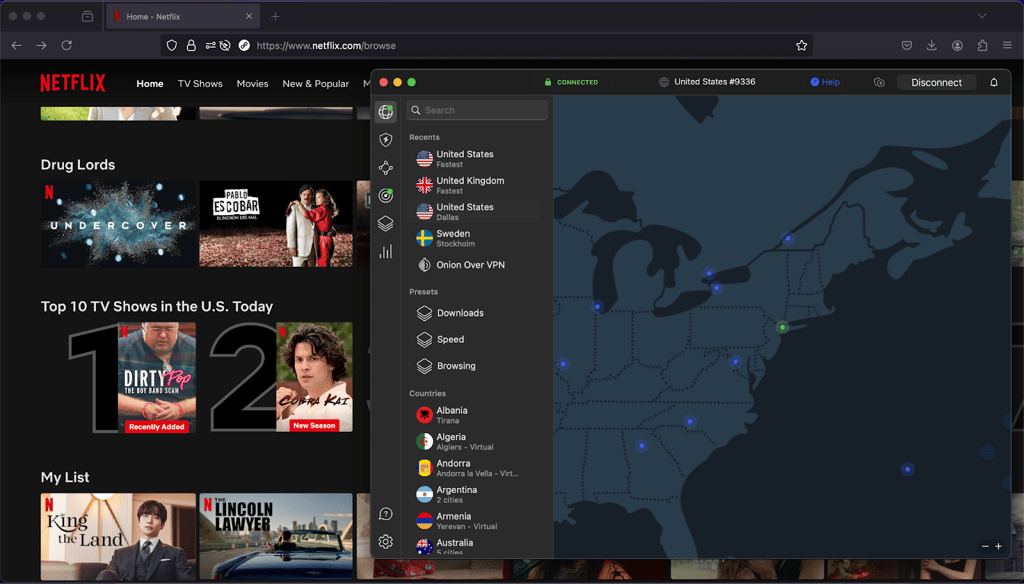Open Dark Web Monitor target icon

coord(385,195)
